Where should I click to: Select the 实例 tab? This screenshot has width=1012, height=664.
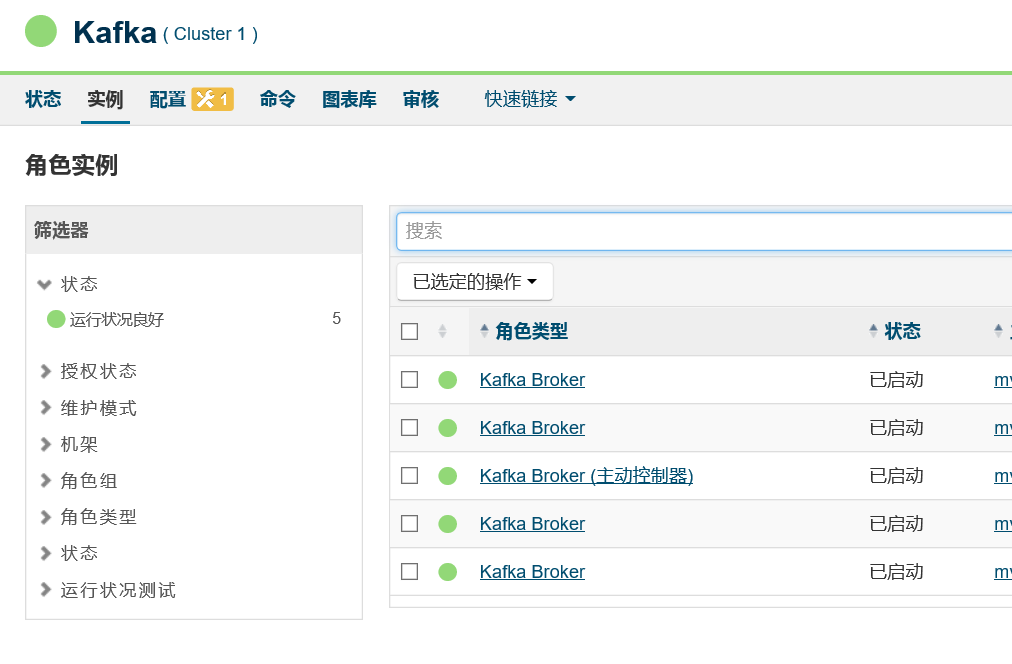(105, 99)
